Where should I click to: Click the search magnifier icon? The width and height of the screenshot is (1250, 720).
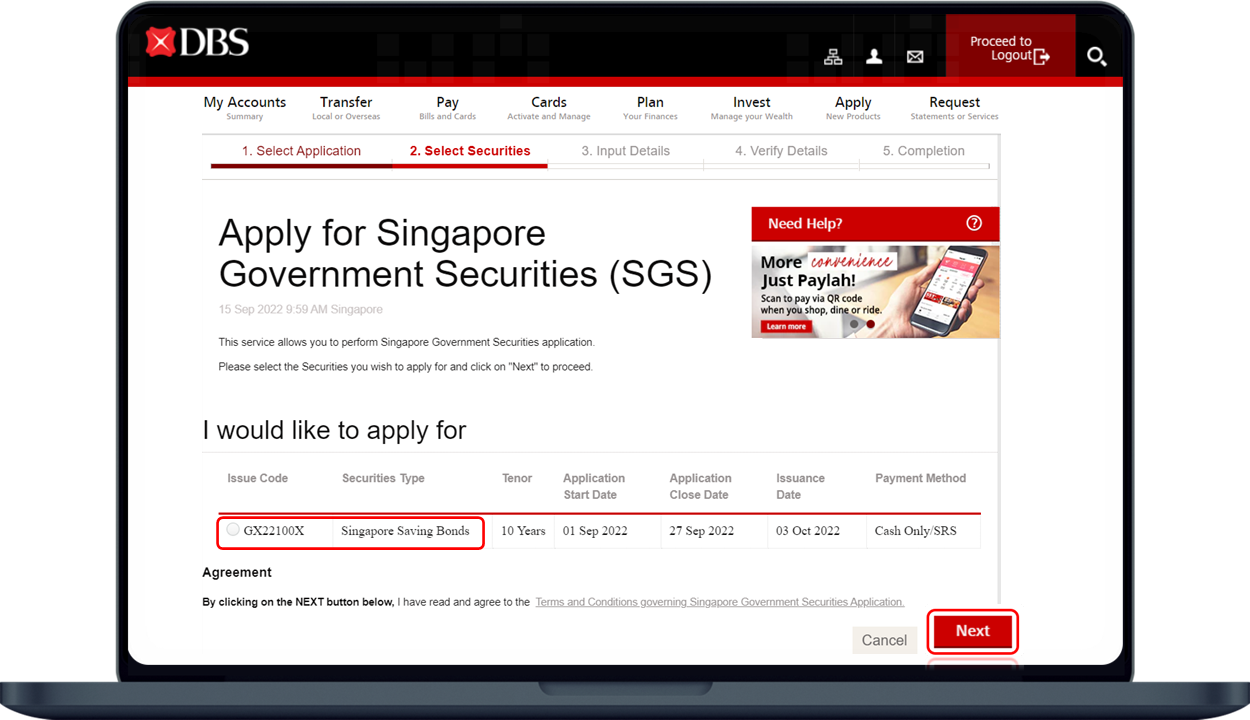pyautogui.click(x=1096, y=57)
